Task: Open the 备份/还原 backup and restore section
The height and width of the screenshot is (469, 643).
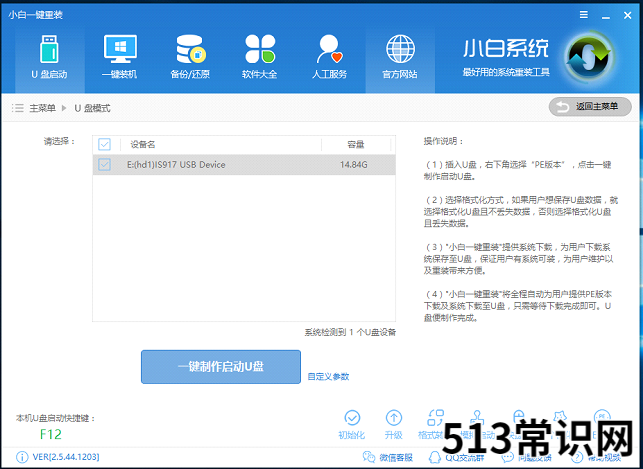Action: [190, 57]
